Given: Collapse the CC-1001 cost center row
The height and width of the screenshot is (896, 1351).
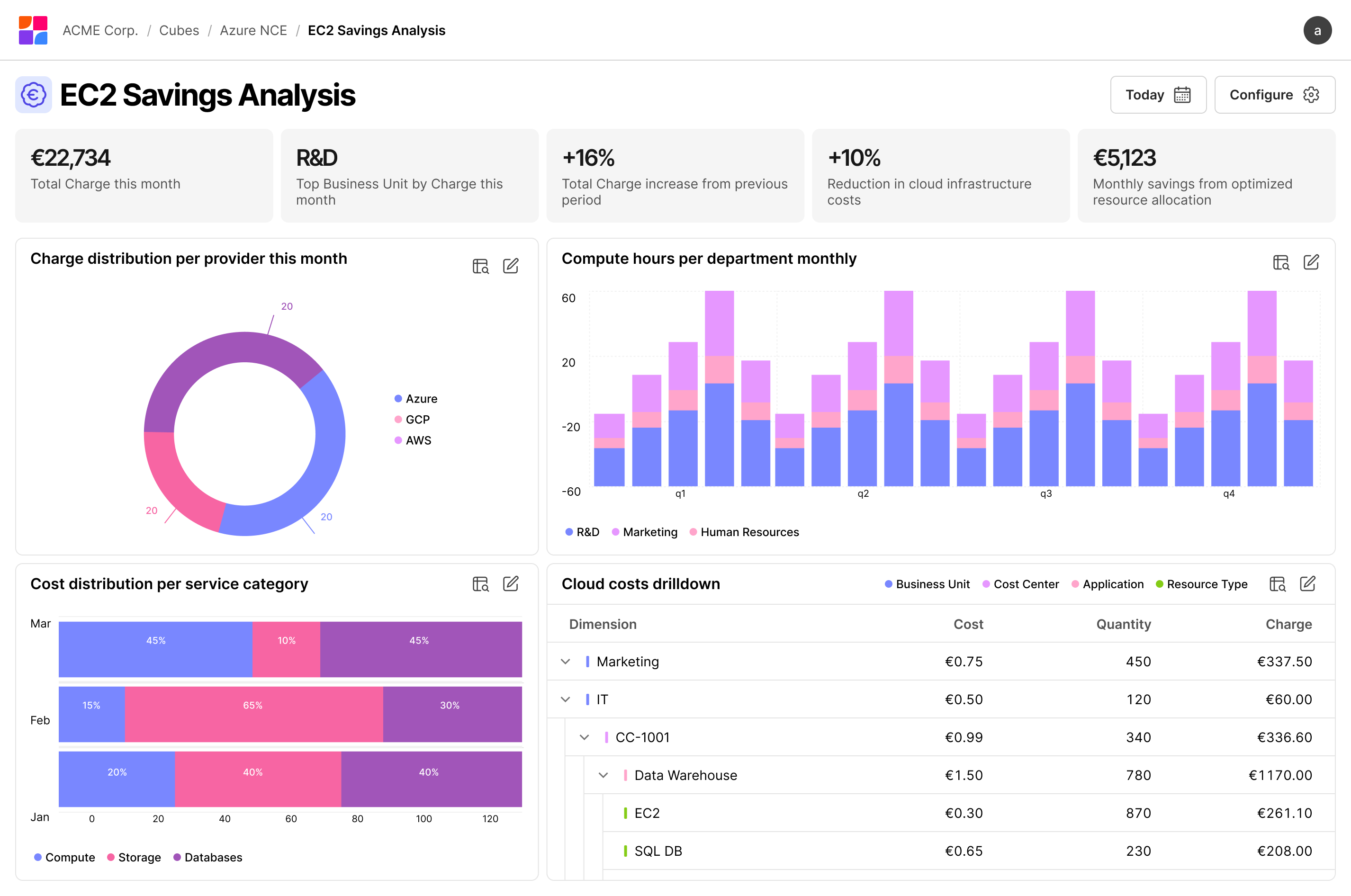Looking at the screenshot, I should pyautogui.click(x=584, y=737).
